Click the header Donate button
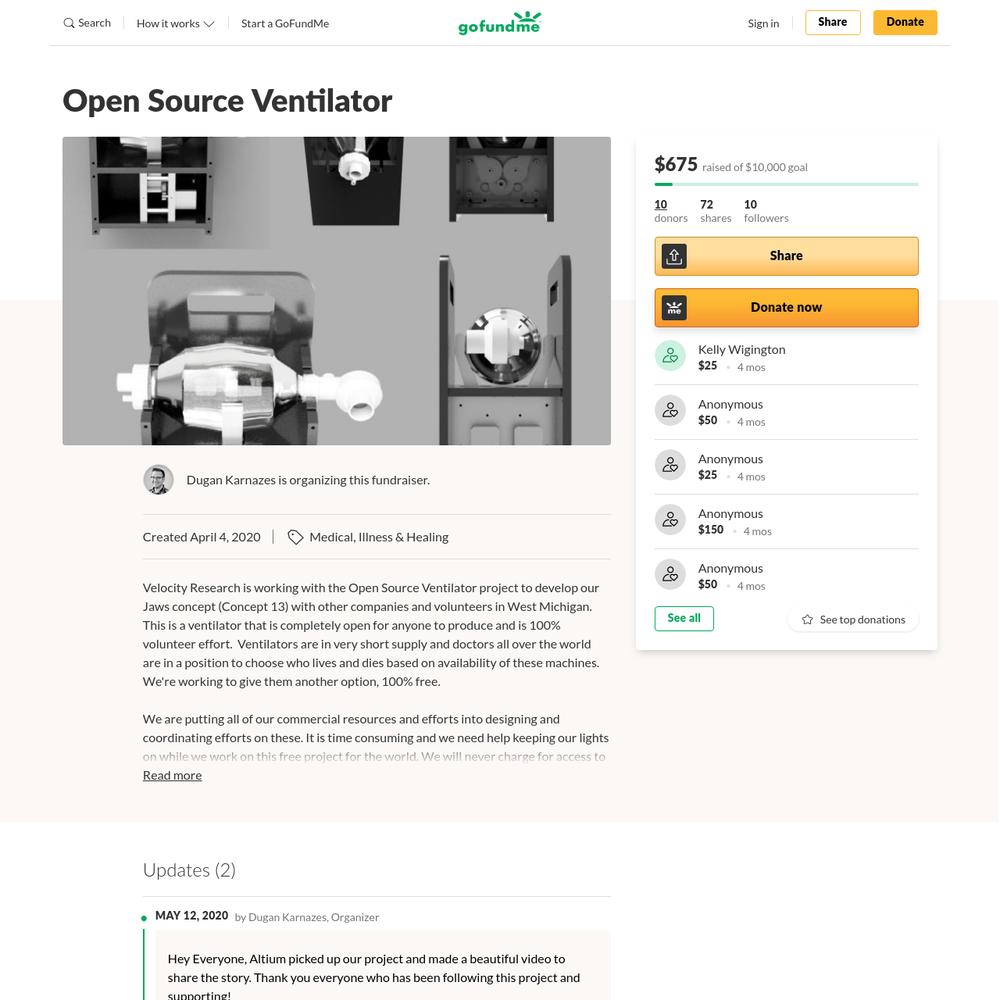 tap(905, 22)
